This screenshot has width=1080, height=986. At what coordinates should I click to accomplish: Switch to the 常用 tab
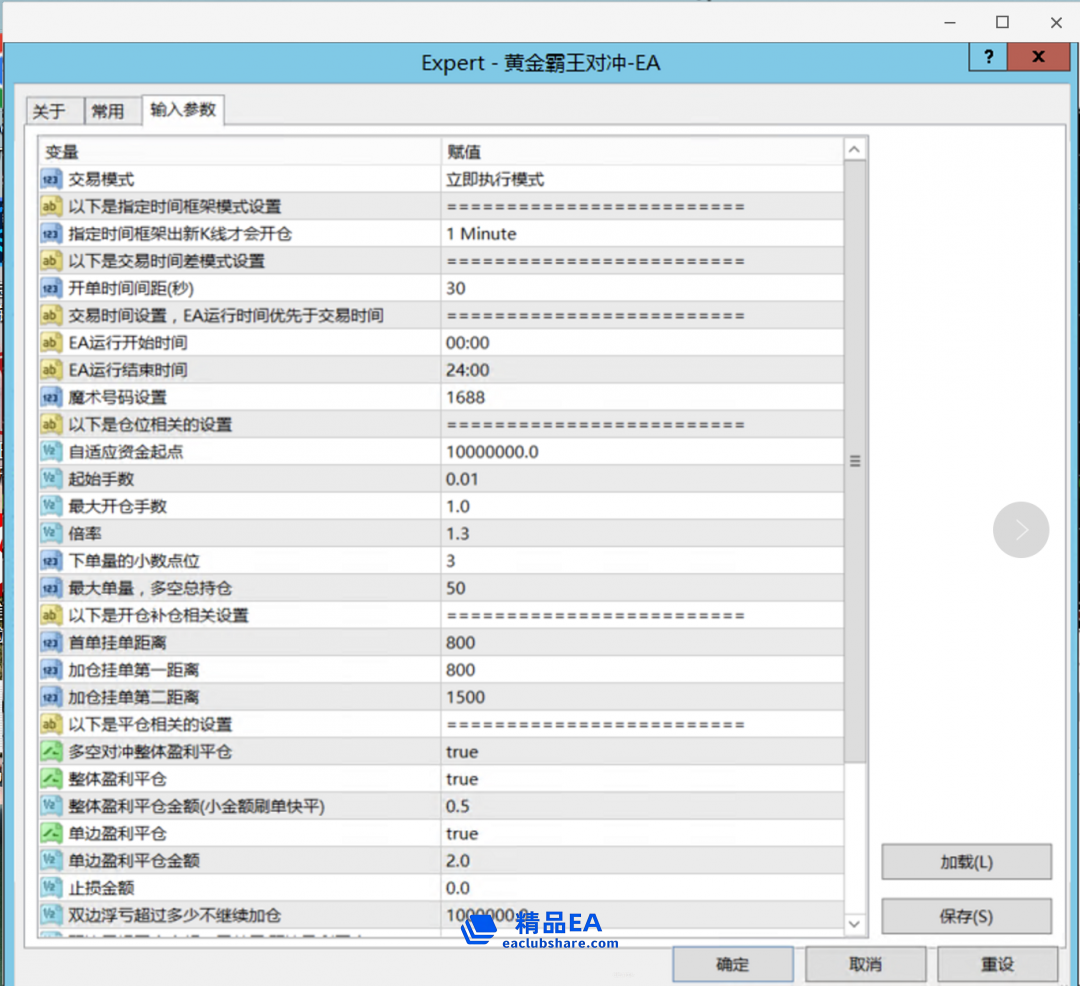click(108, 111)
